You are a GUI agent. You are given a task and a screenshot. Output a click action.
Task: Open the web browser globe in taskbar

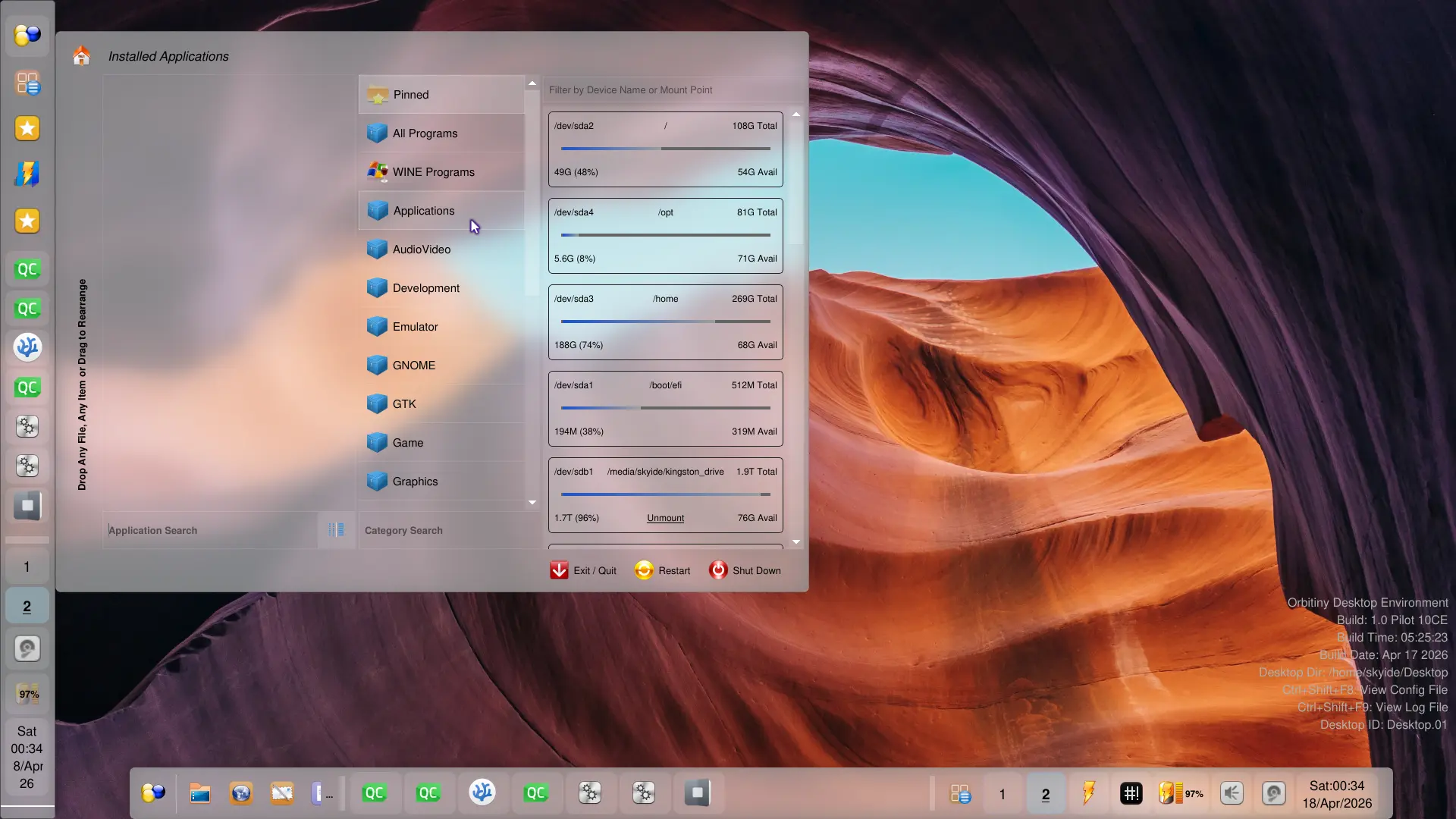241,793
